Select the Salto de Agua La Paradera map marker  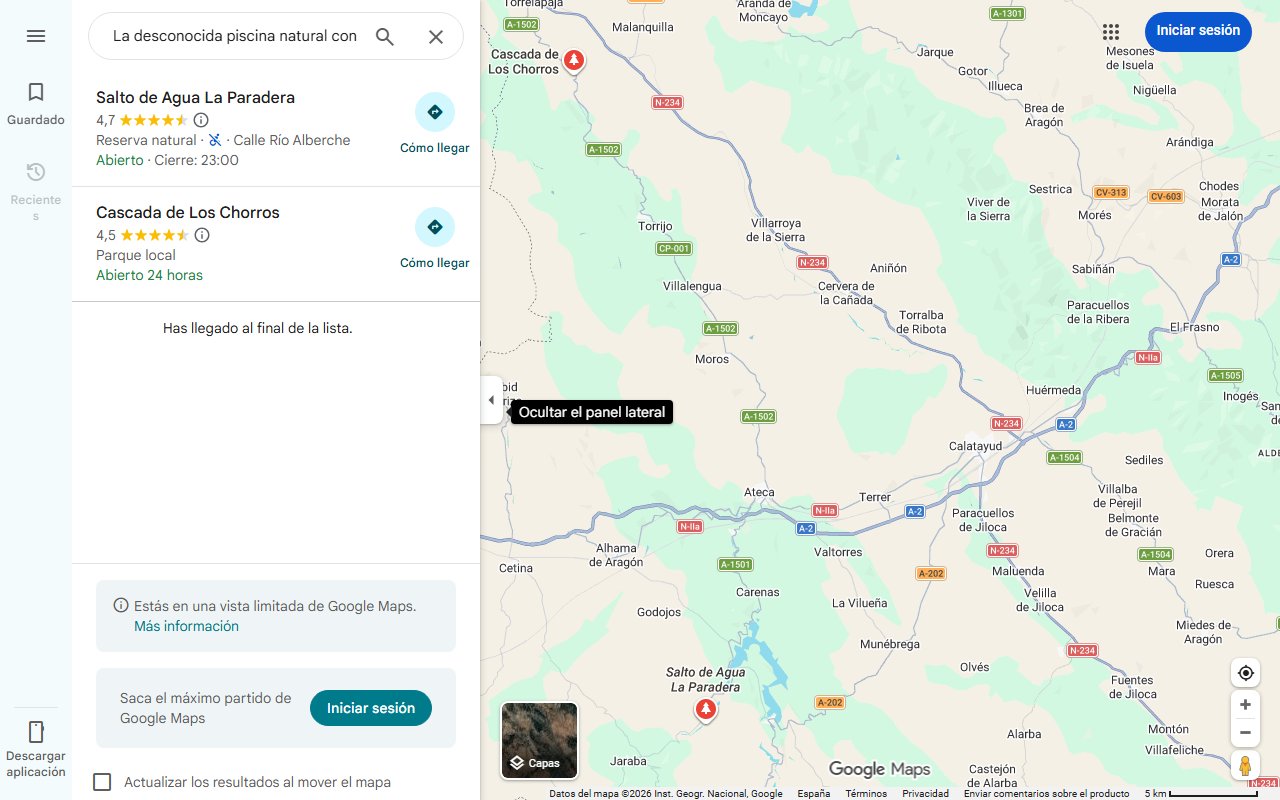(x=705, y=708)
